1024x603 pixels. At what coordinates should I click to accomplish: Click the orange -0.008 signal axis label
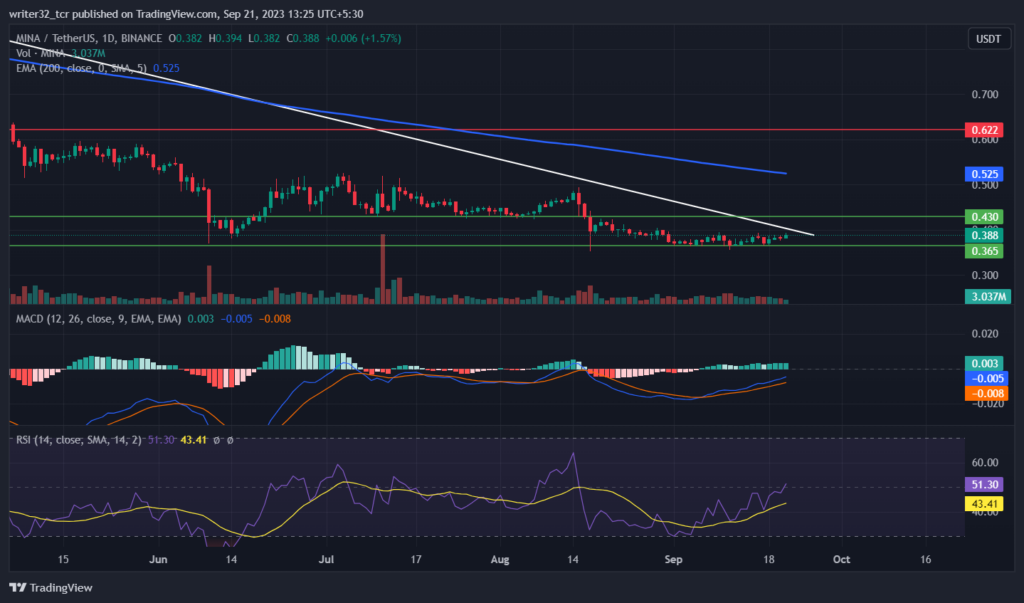click(986, 393)
